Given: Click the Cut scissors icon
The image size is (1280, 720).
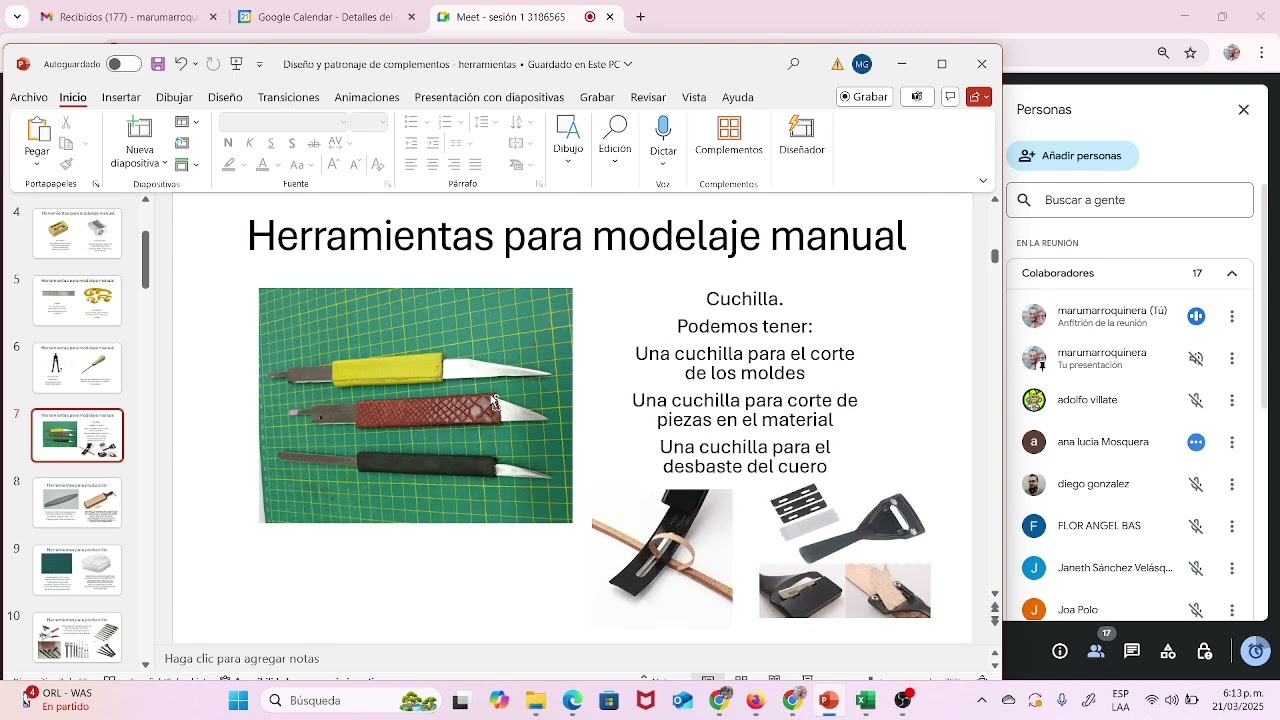Looking at the screenshot, I should (66, 122).
